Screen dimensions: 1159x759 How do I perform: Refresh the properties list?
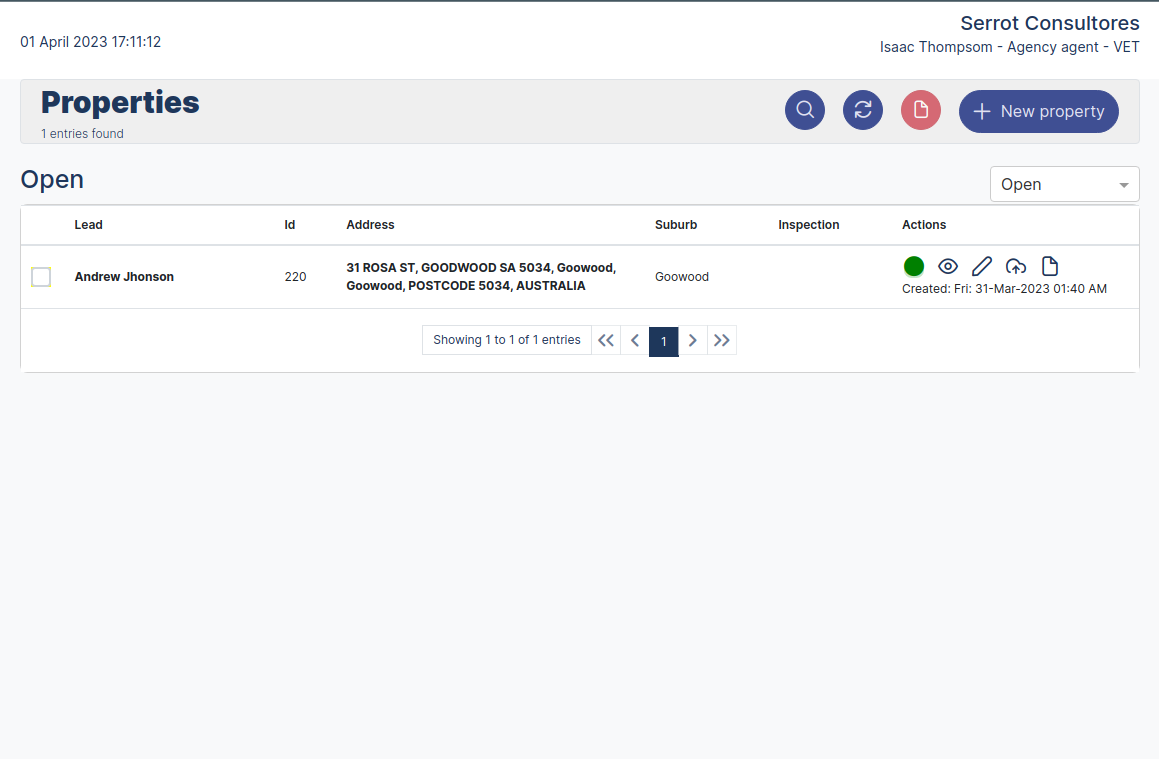tap(863, 110)
